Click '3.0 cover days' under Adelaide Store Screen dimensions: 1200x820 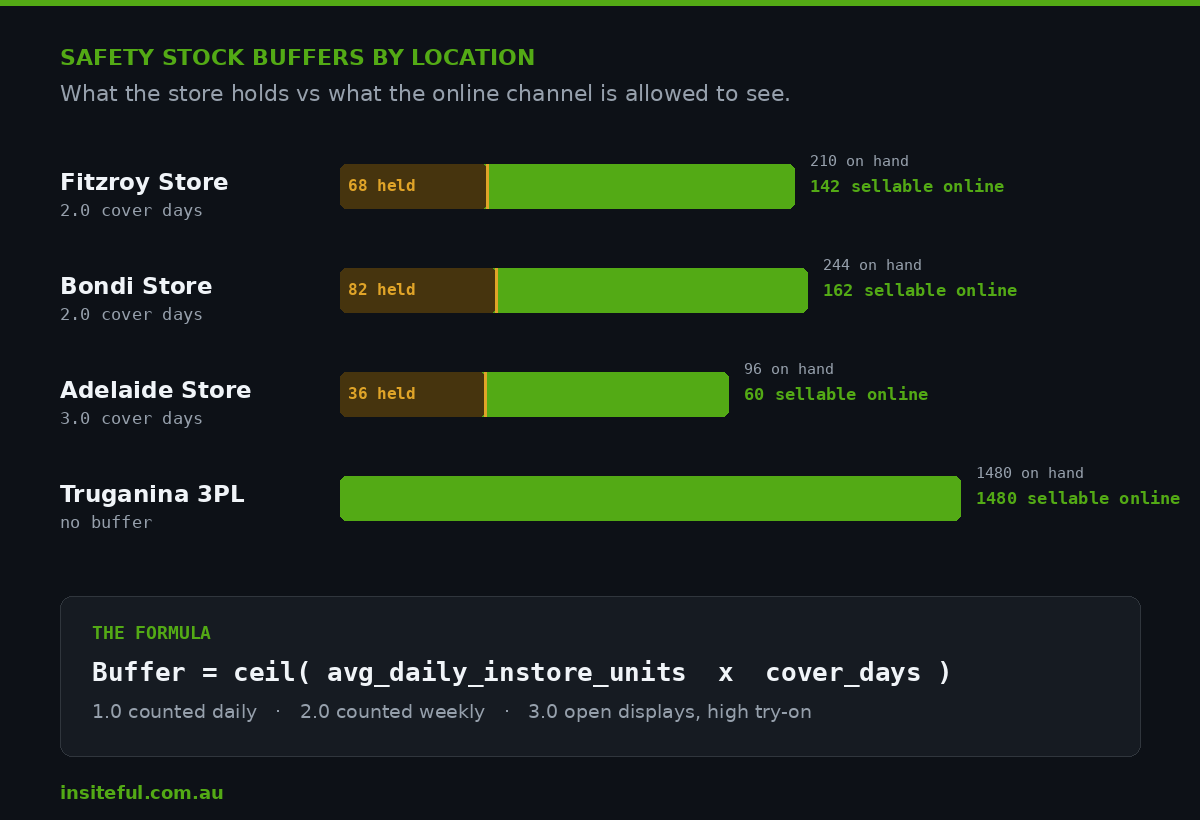tap(131, 419)
